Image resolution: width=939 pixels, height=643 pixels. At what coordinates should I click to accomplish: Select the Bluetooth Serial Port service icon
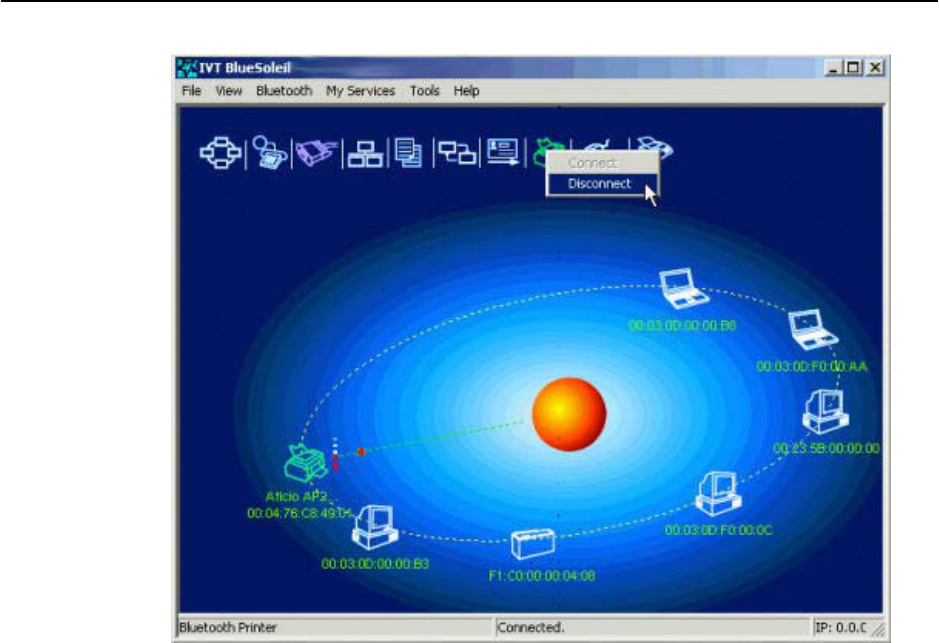pos(316,153)
